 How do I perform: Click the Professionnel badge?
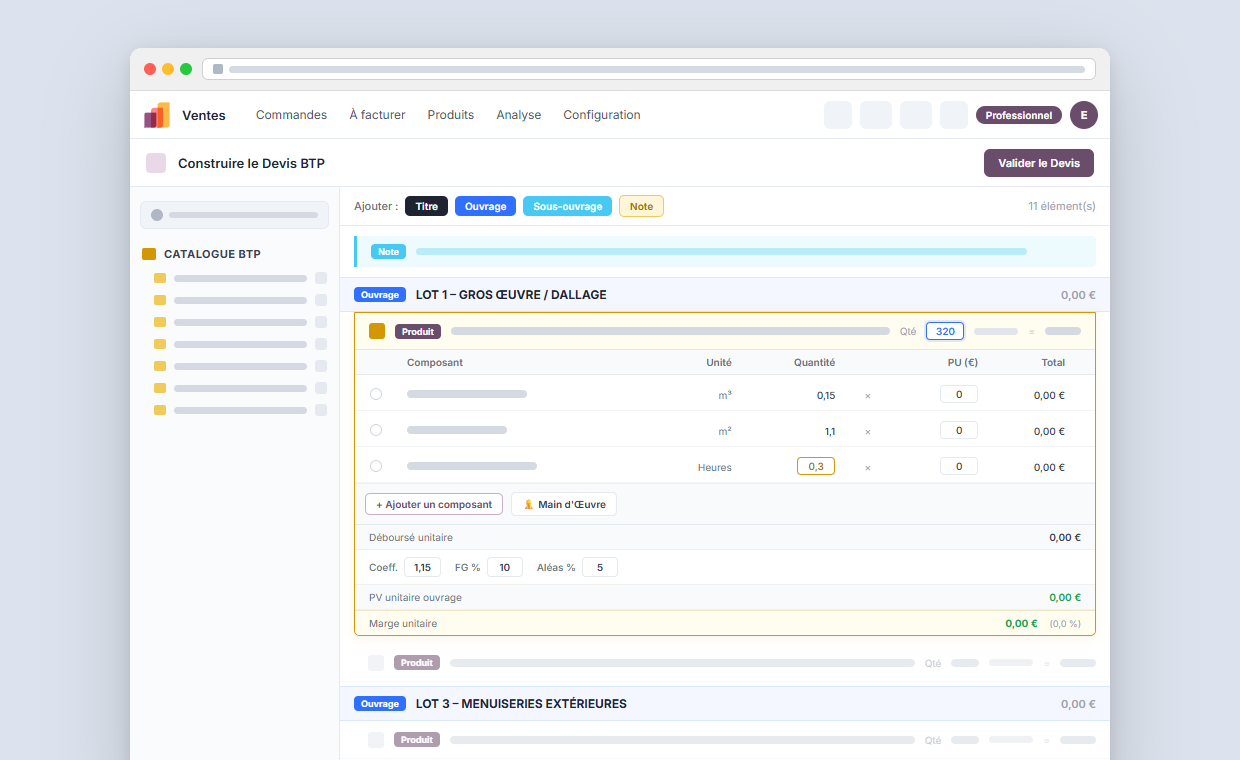click(1019, 115)
